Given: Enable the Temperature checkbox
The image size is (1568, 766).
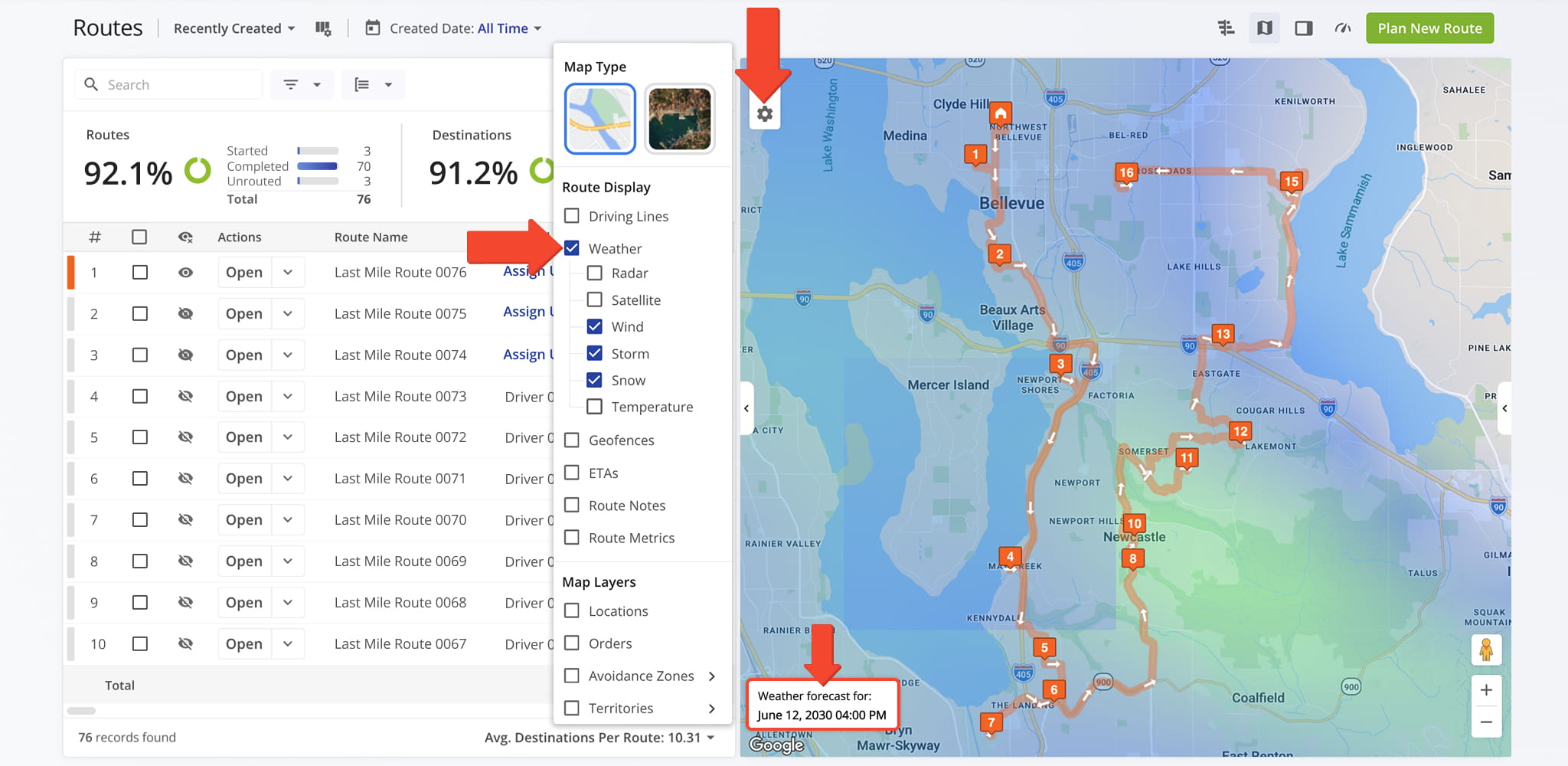Looking at the screenshot, I should tap(595, 407).
